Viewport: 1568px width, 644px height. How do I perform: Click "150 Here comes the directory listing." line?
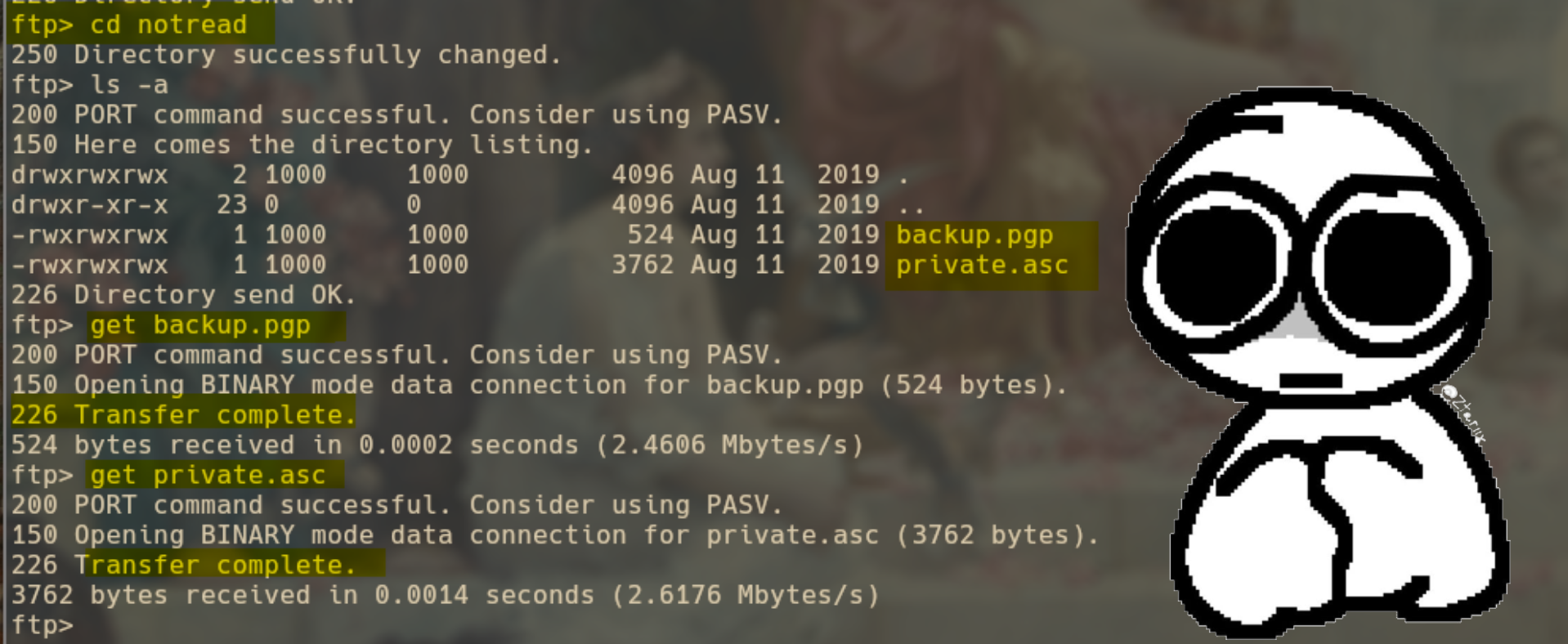pos(302,145)
